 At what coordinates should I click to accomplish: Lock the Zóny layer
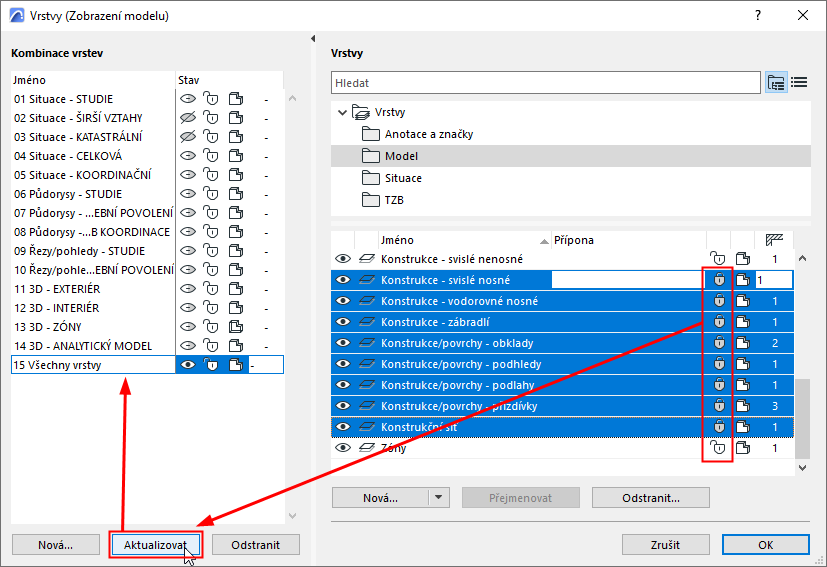[x=718, y=448]
